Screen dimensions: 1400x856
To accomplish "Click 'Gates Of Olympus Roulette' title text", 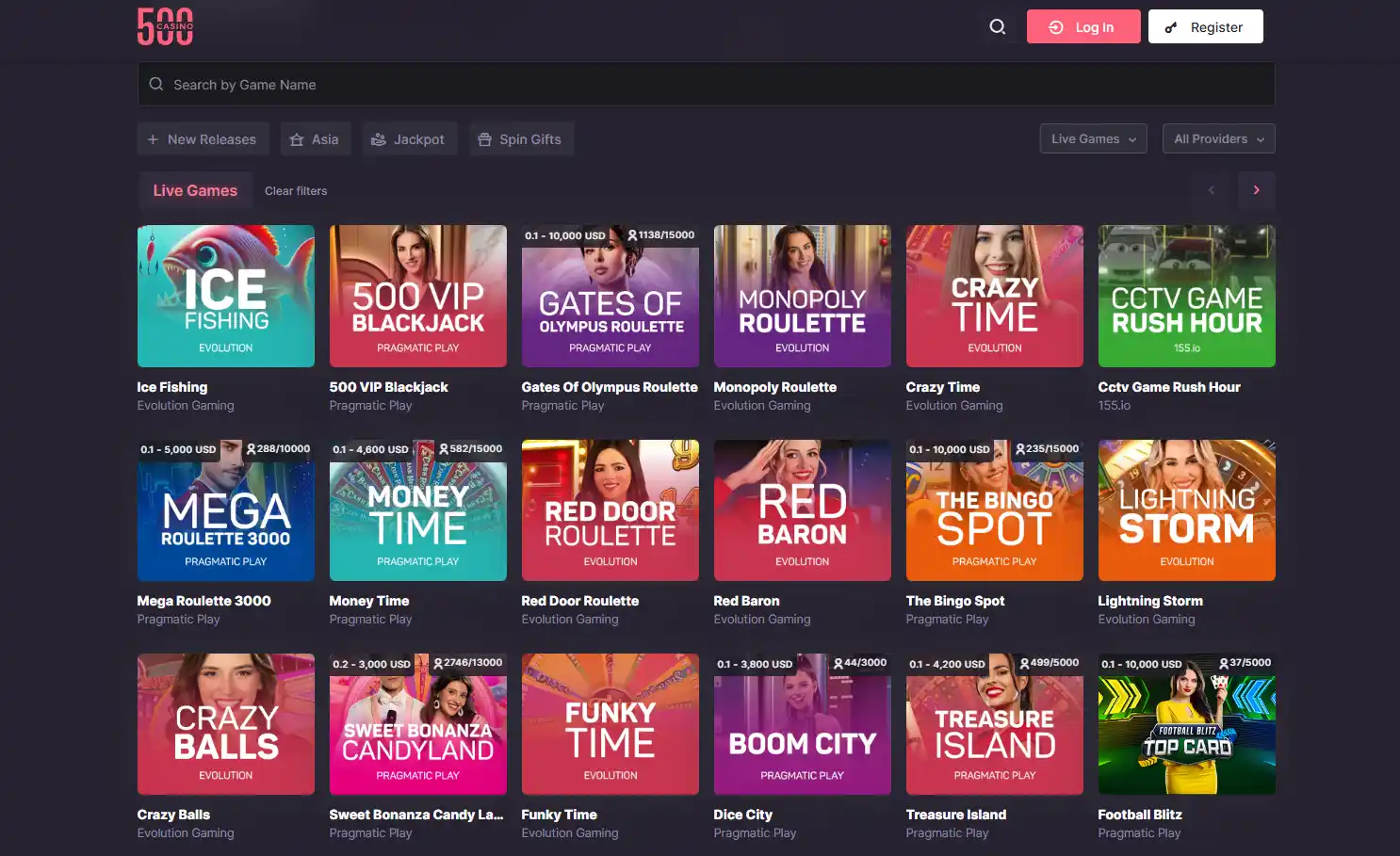I will point(610,387).
